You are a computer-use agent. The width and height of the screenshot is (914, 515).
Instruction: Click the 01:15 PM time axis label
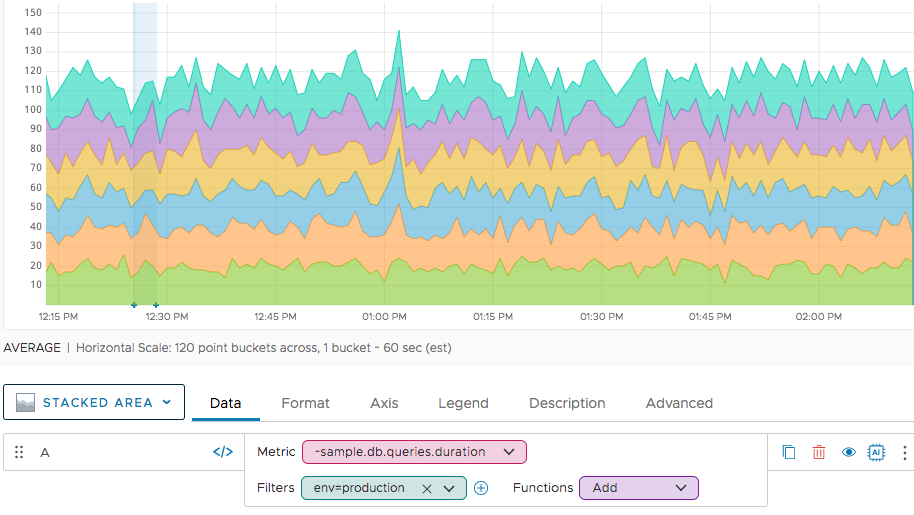pyautogui.click(x=493, y=317)
